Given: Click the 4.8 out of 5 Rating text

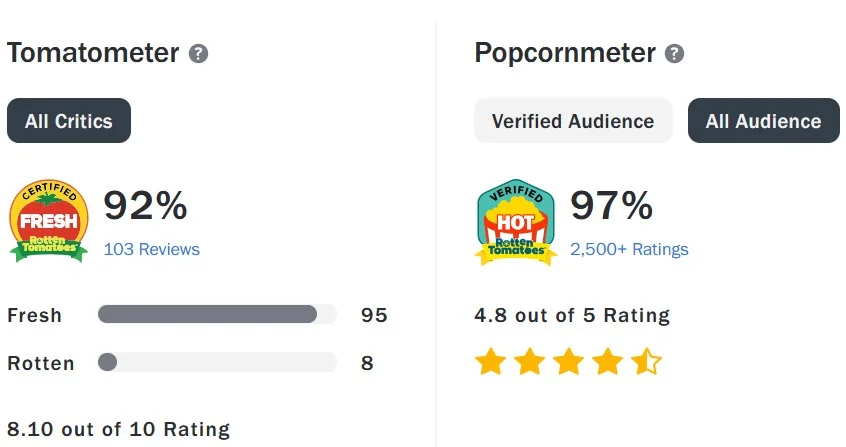Looking at the screenshot, I should [572, 315].
